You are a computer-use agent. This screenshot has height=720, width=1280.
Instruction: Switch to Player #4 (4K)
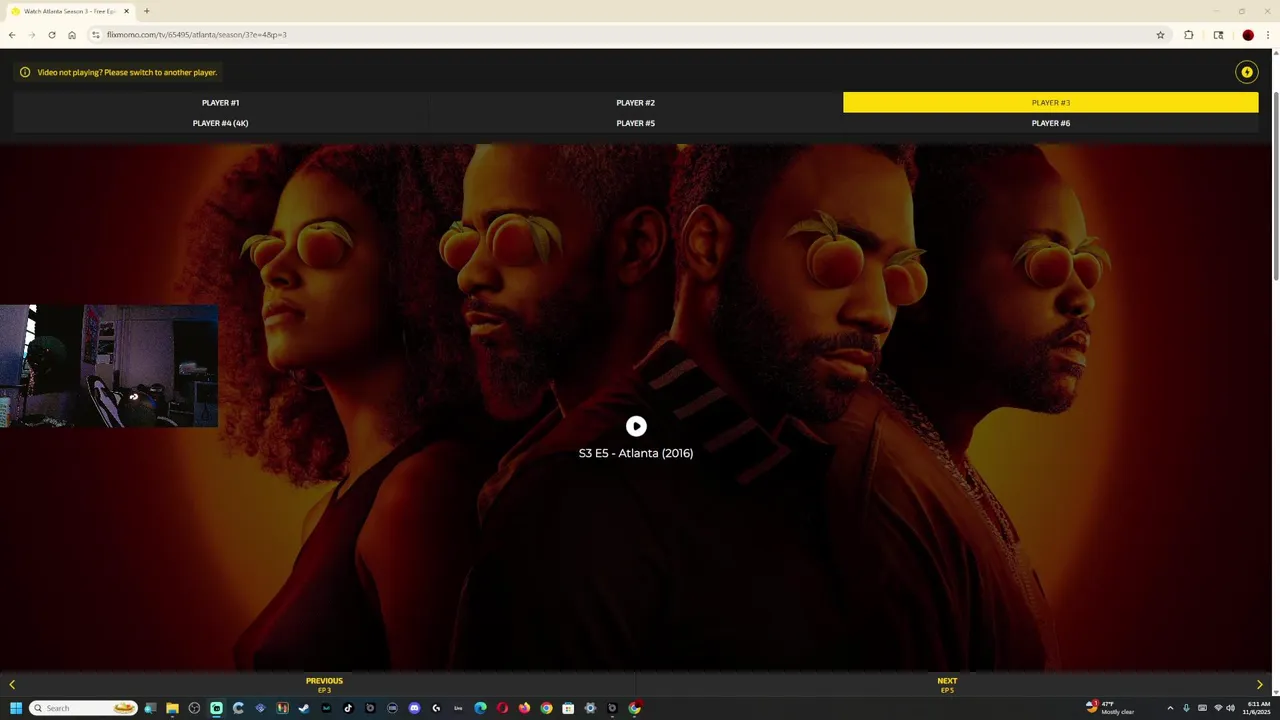click(x=220, y=123)
